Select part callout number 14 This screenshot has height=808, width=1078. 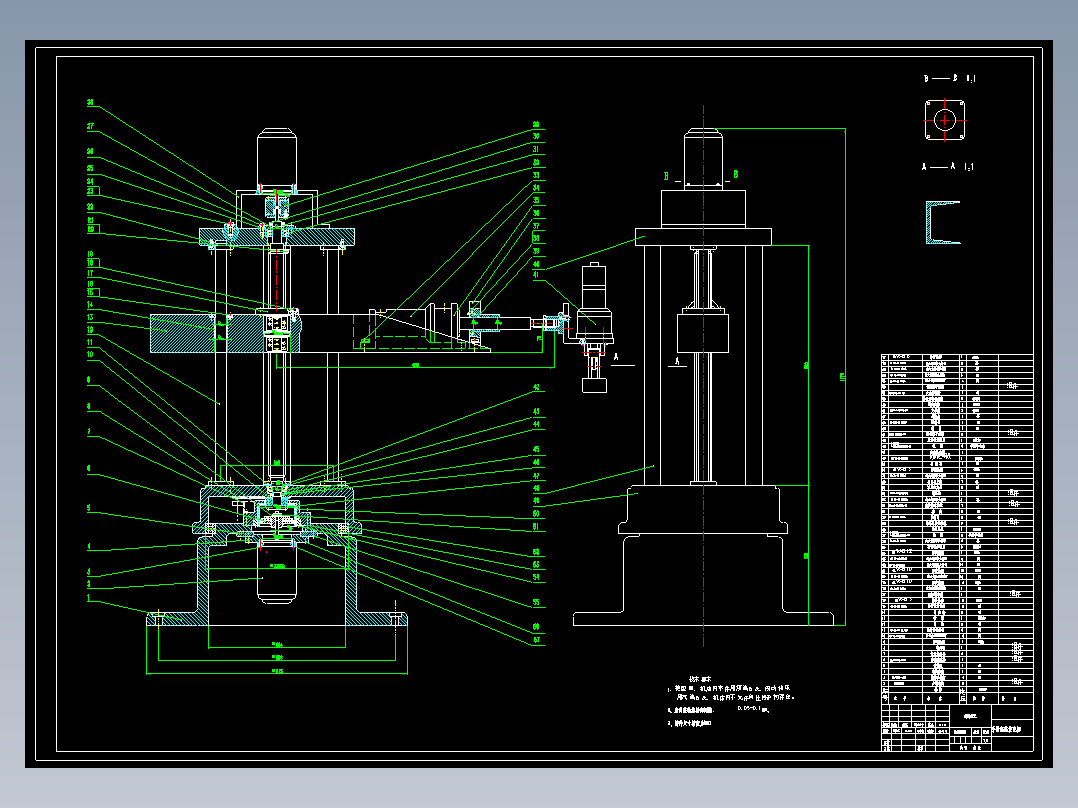coord(90,305)
